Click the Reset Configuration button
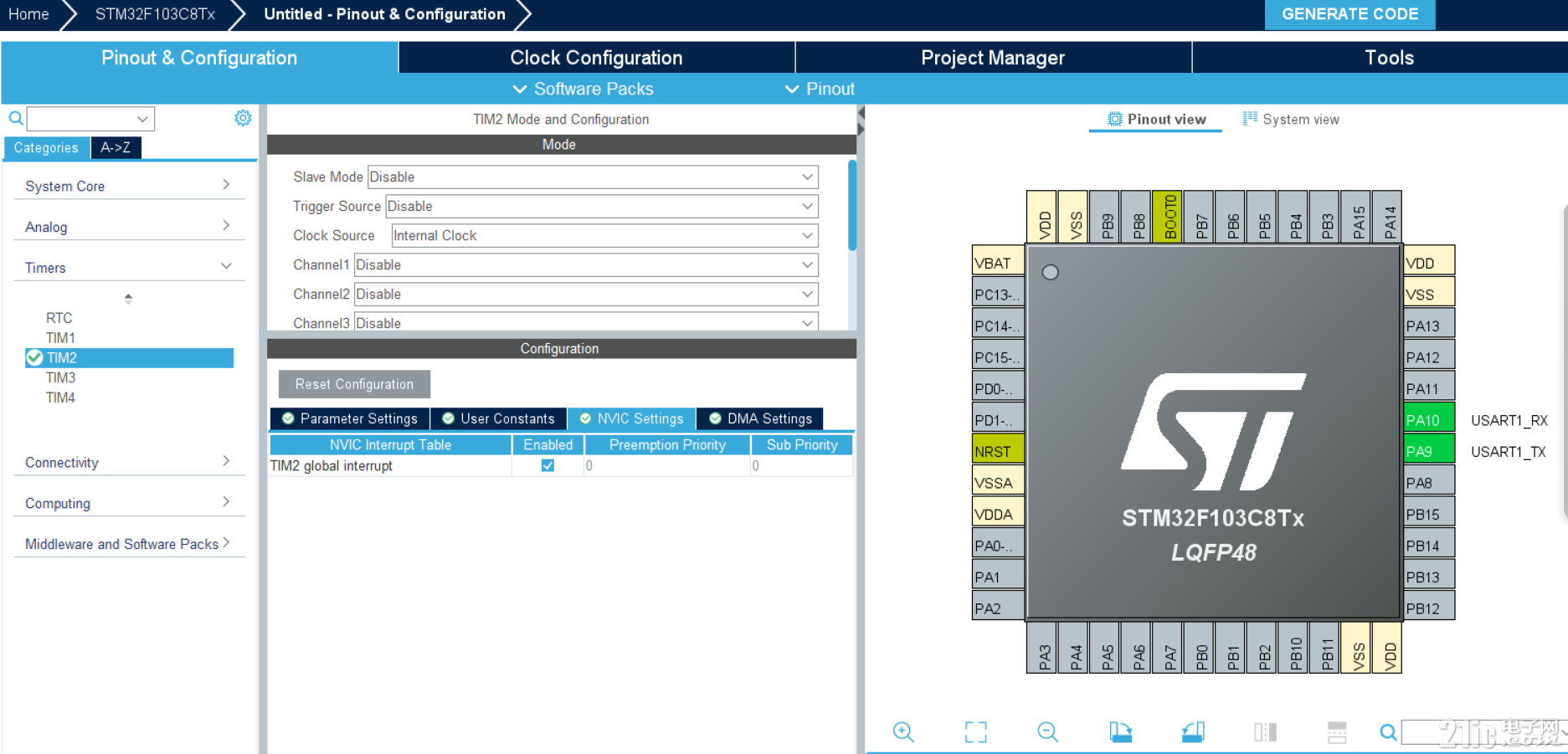Image resolution: width=1568 pixels, height=754 pixels. pos(354,384)
